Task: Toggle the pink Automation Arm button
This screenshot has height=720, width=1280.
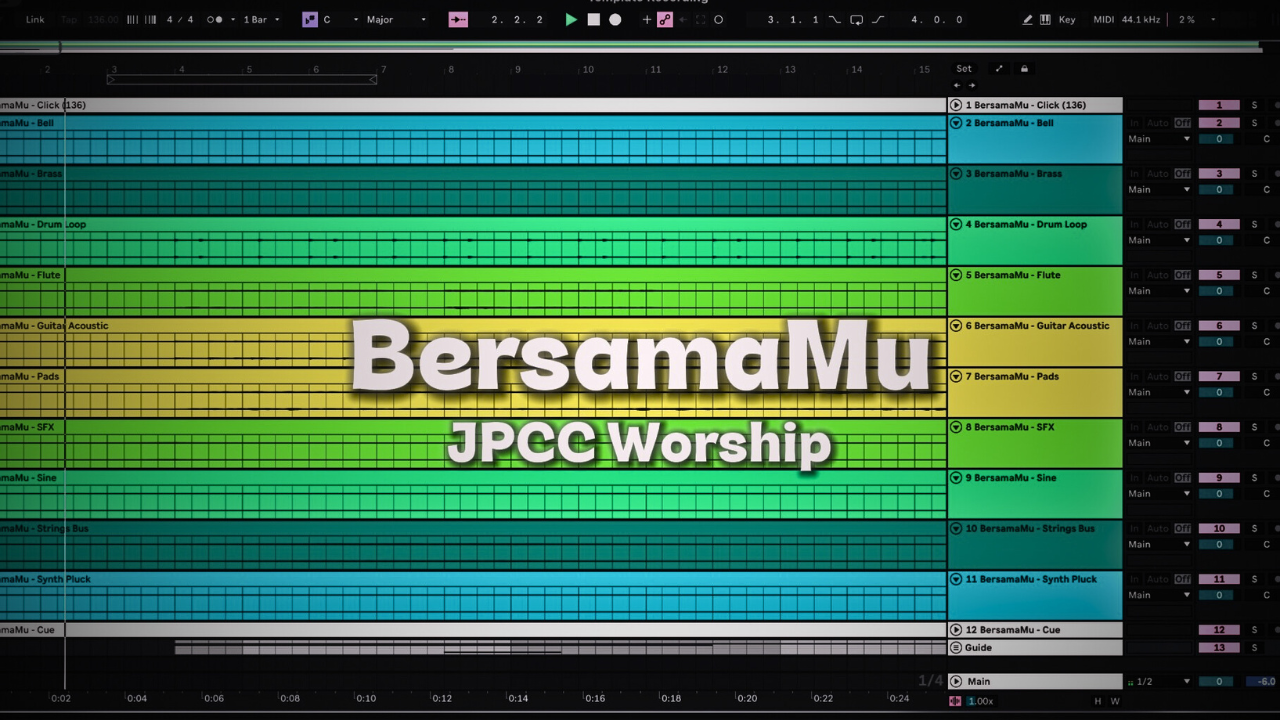Action: point(665,20)
